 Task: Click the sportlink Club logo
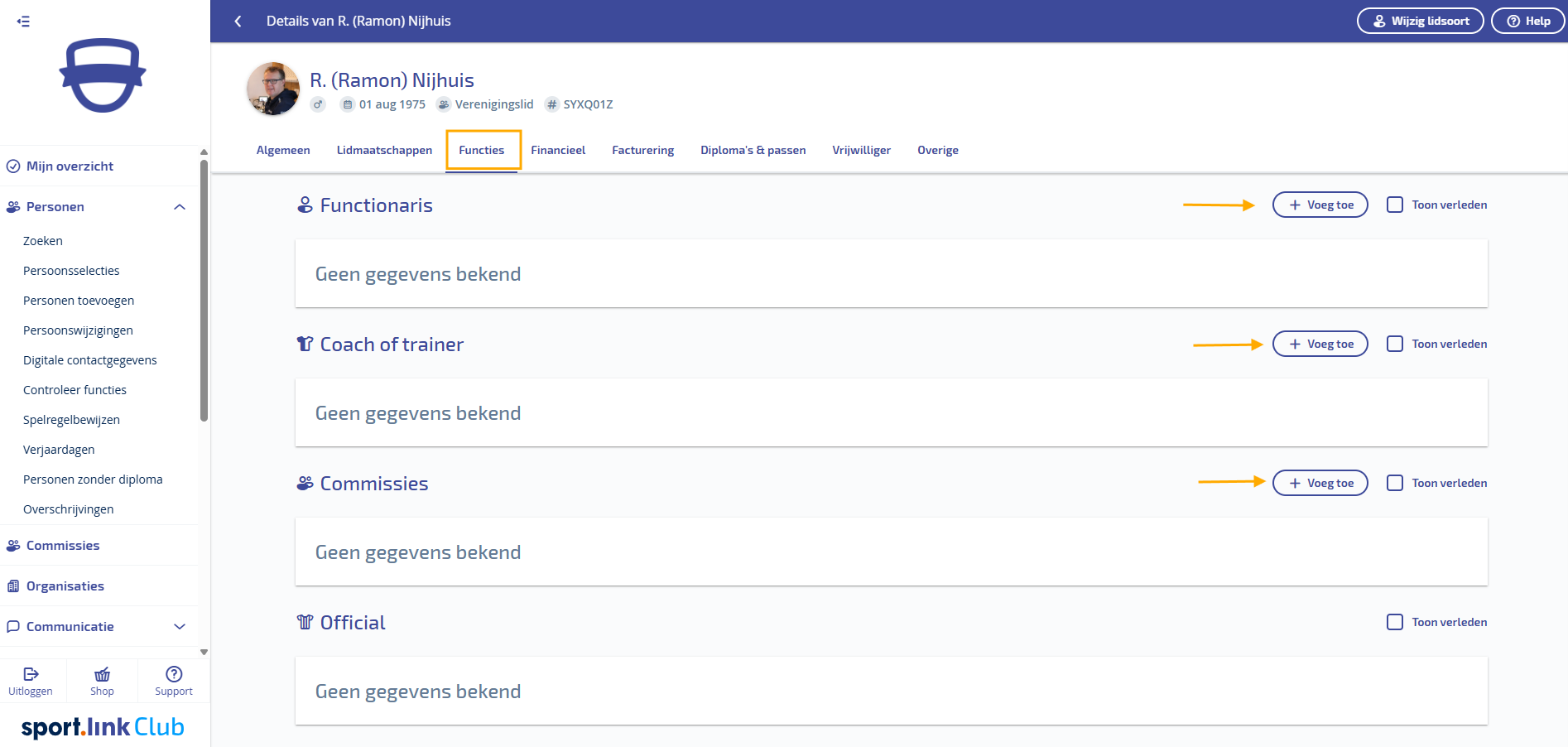[103, 727]
